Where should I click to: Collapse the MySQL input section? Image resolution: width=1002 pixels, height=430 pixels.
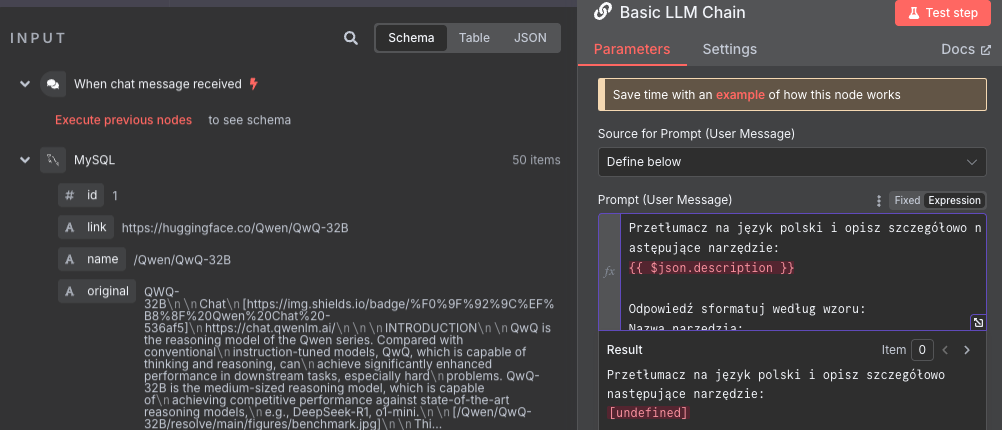coord(25,160)
